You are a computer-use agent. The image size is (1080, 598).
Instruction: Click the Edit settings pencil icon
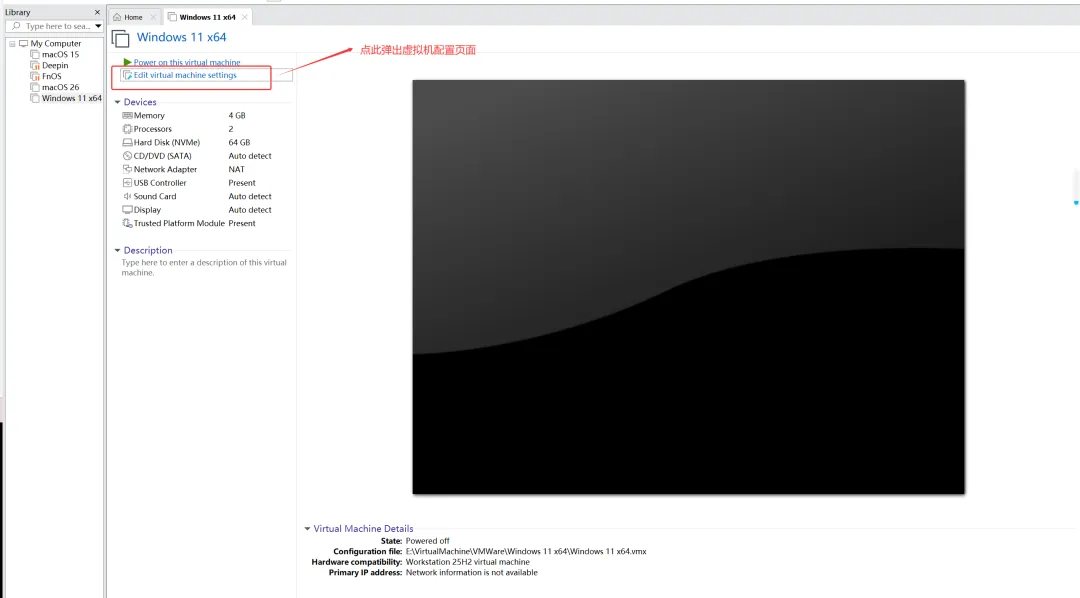(127, 75)
